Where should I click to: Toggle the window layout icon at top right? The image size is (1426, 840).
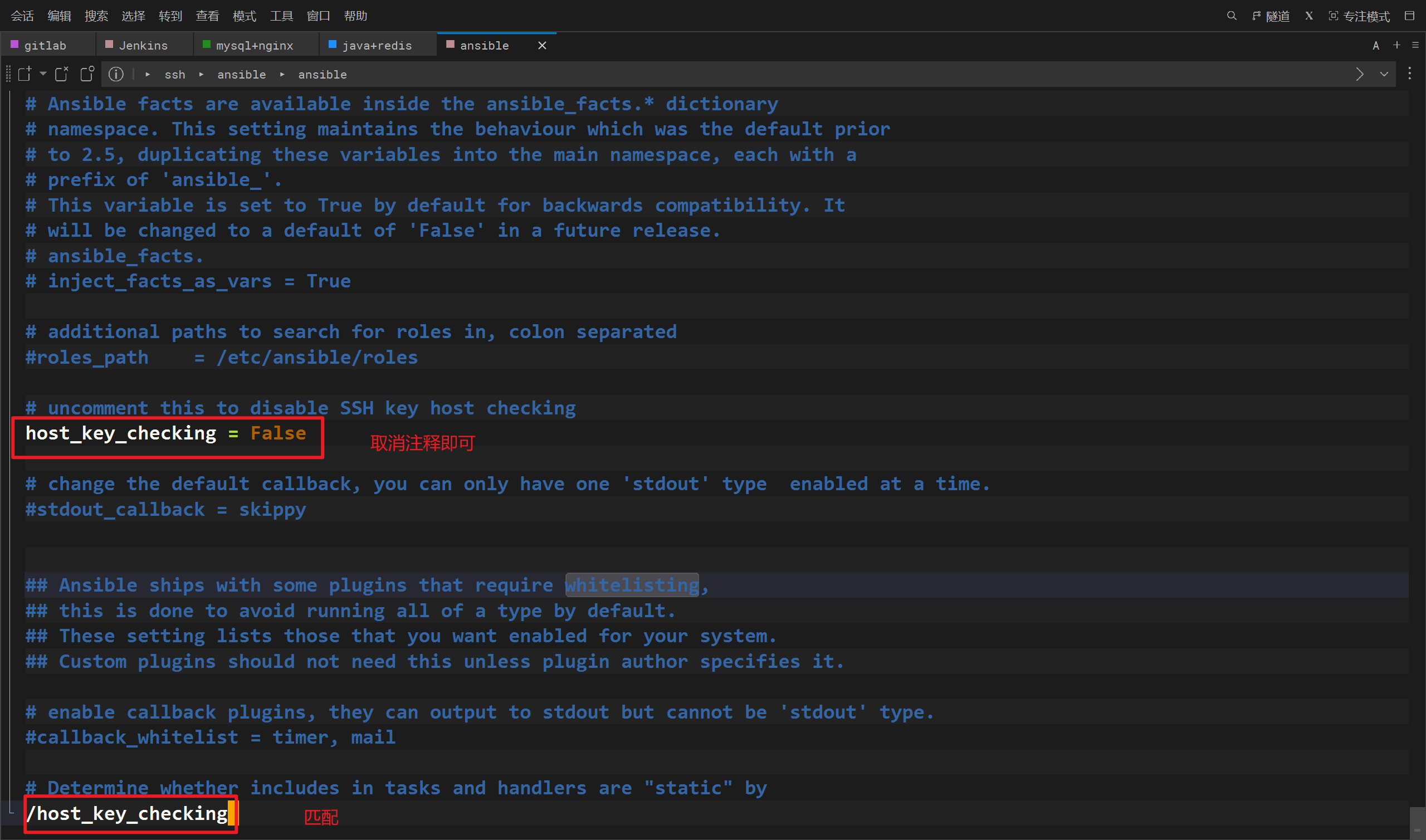pos(1410,16)
